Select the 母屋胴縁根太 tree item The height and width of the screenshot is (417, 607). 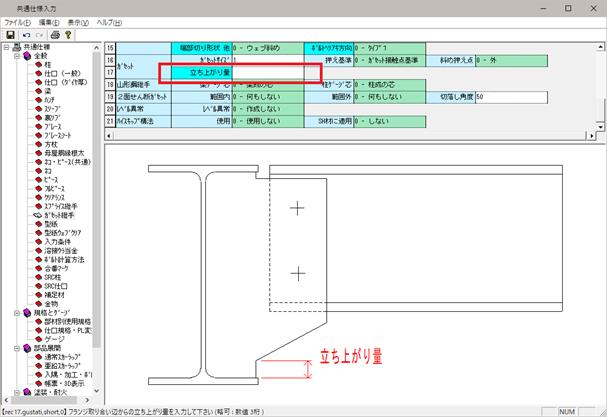[64, 153]
